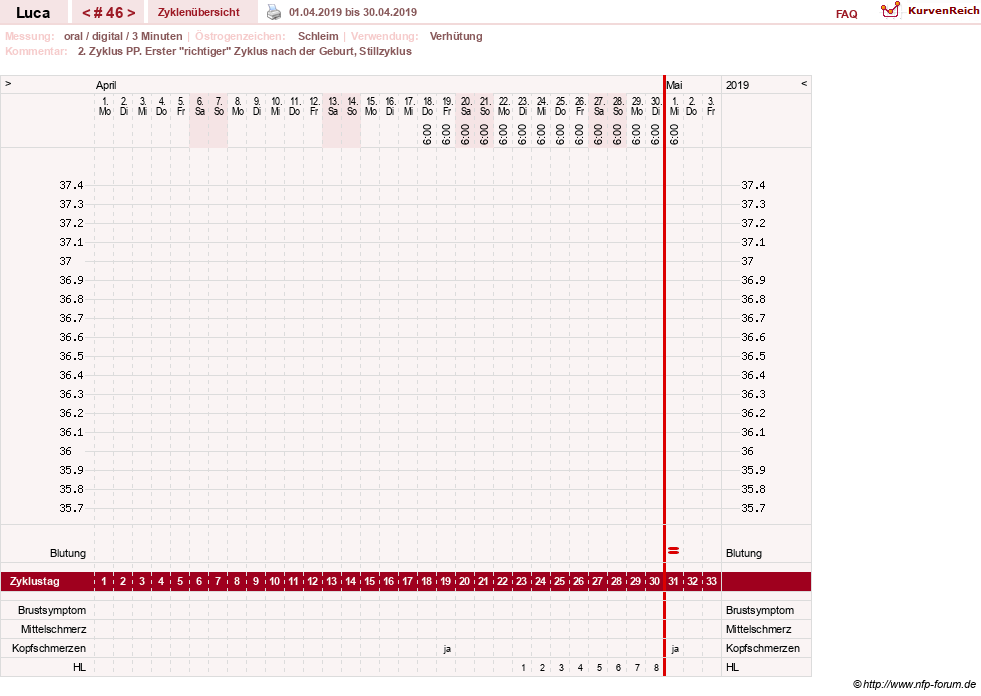Click HL value 1 on day 23
The image size is (981, 696).
point(523,667)
